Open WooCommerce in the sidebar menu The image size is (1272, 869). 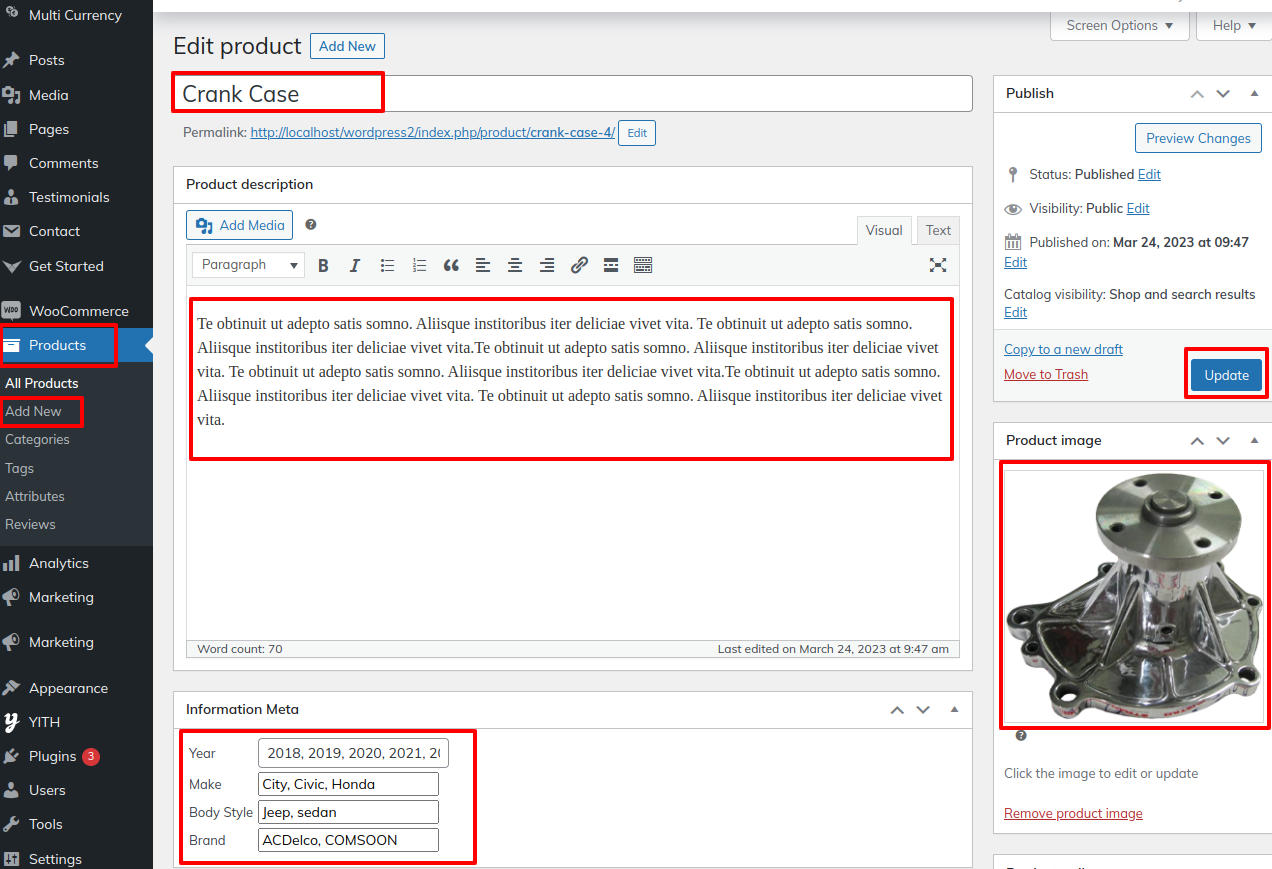coord(78,311)
